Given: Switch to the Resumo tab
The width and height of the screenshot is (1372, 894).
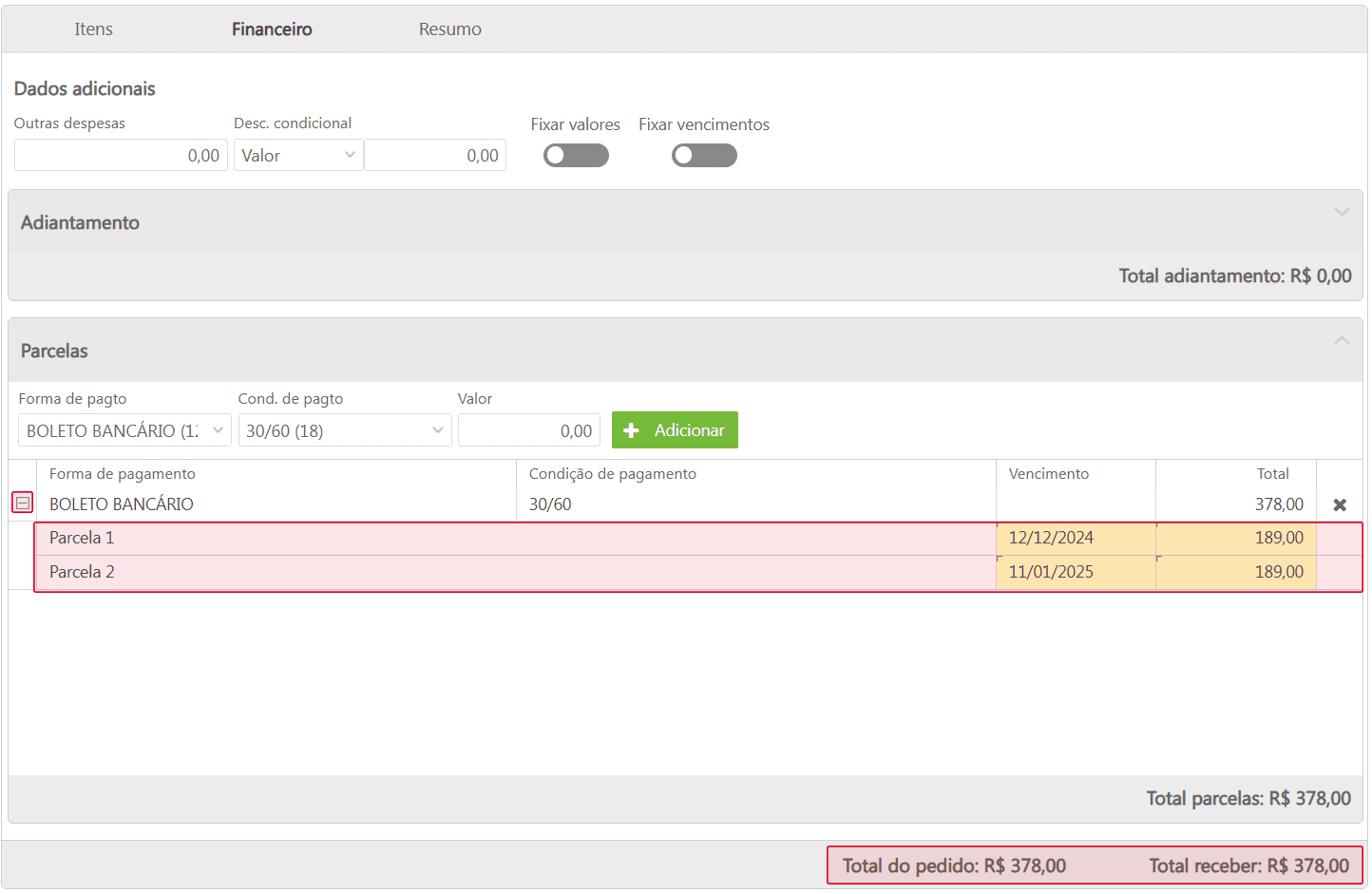Looking at the screenshot, I should (449, 29).
